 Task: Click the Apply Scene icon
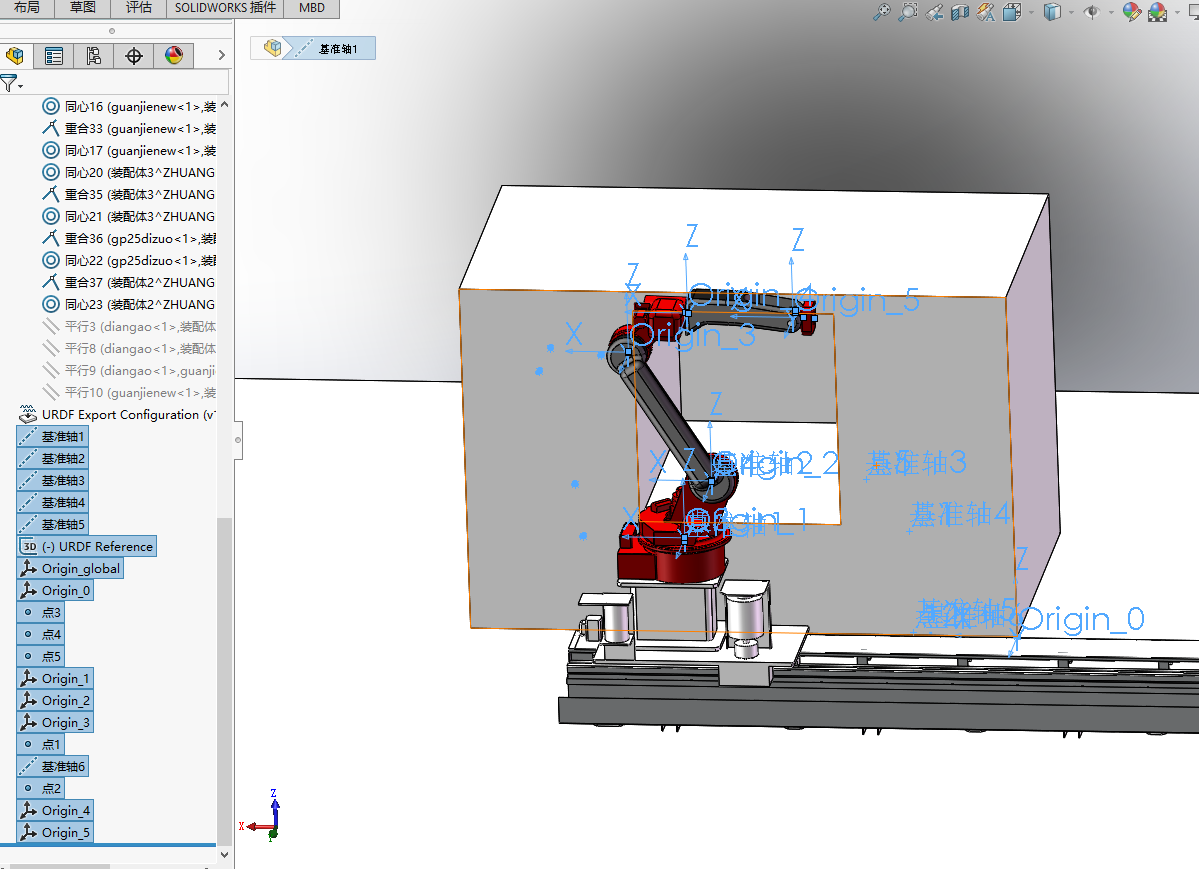1157,12
